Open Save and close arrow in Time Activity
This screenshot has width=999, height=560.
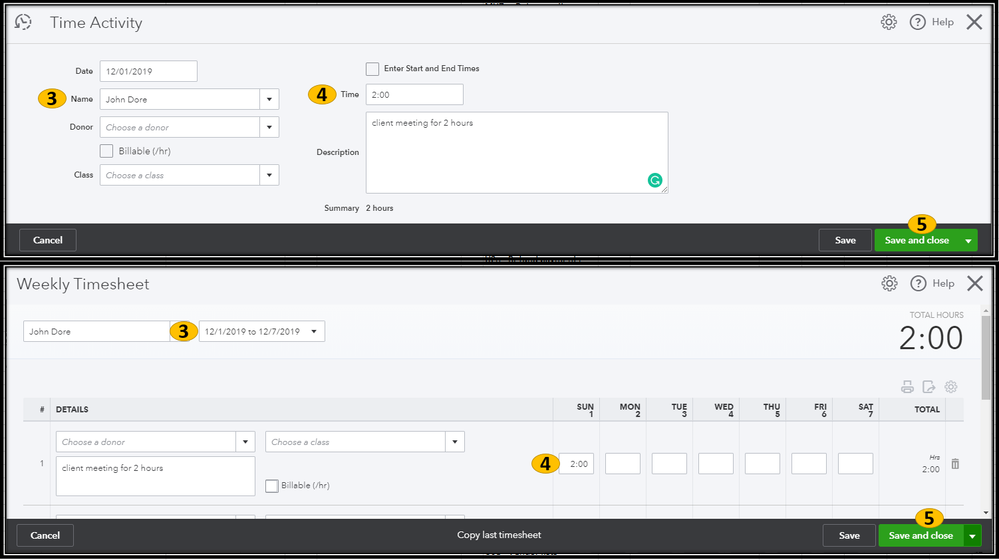tap(968, 240)
